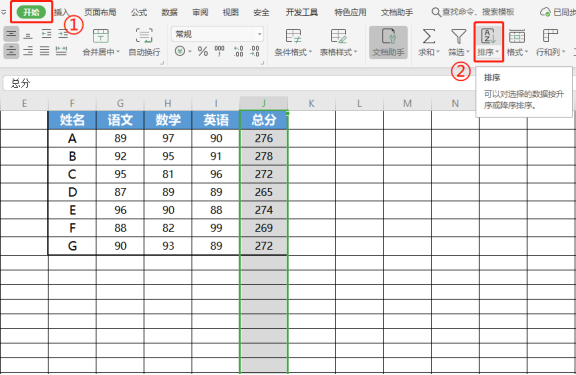576x375 pixels.
Task: Toggle right align text icon
Action: point(28,51)
